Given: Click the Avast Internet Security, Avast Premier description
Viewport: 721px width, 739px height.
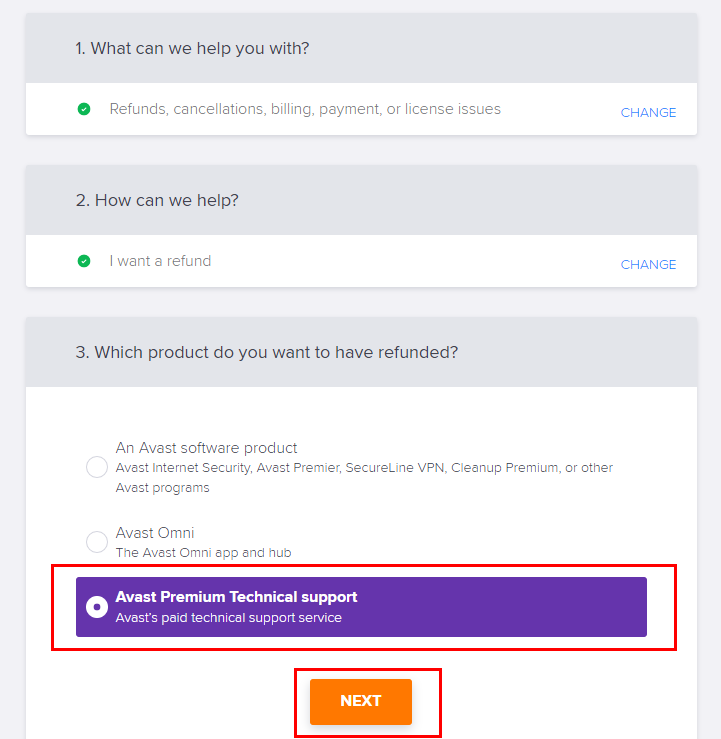Looking at the screenshot, I should [x=364, y=477].
